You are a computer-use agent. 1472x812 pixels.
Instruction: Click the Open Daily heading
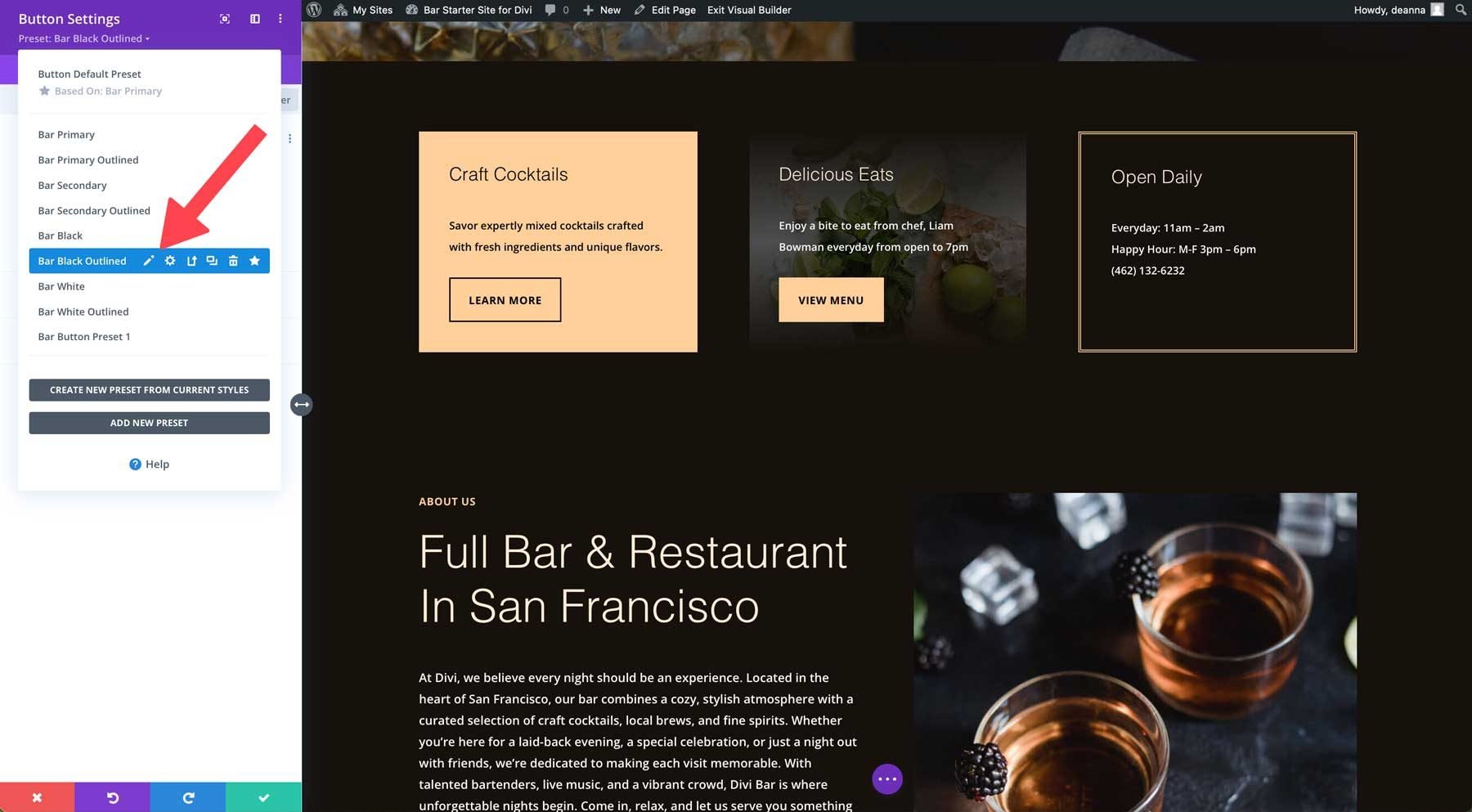click(1156, 177)
